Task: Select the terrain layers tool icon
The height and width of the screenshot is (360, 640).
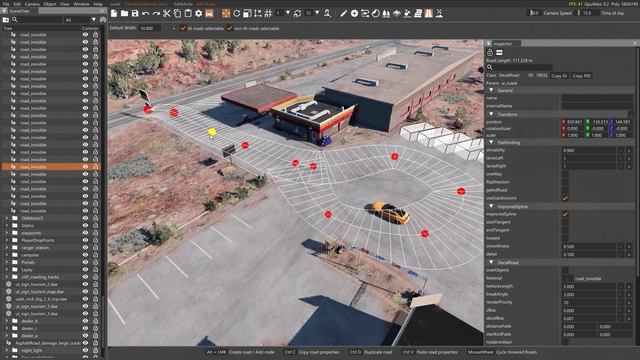Action: point(397,13)
